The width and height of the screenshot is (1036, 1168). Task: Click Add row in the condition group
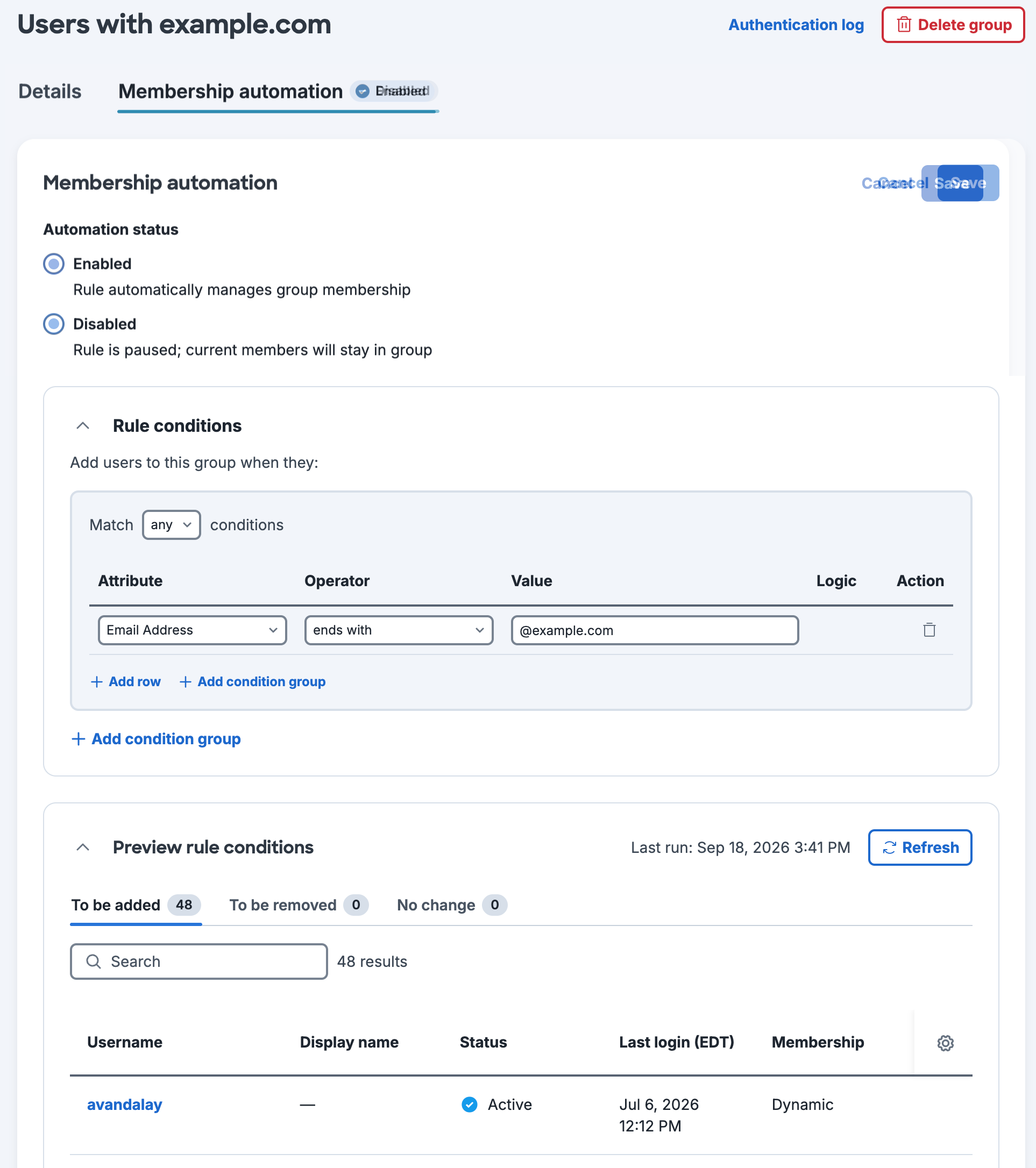coord(126,681)
